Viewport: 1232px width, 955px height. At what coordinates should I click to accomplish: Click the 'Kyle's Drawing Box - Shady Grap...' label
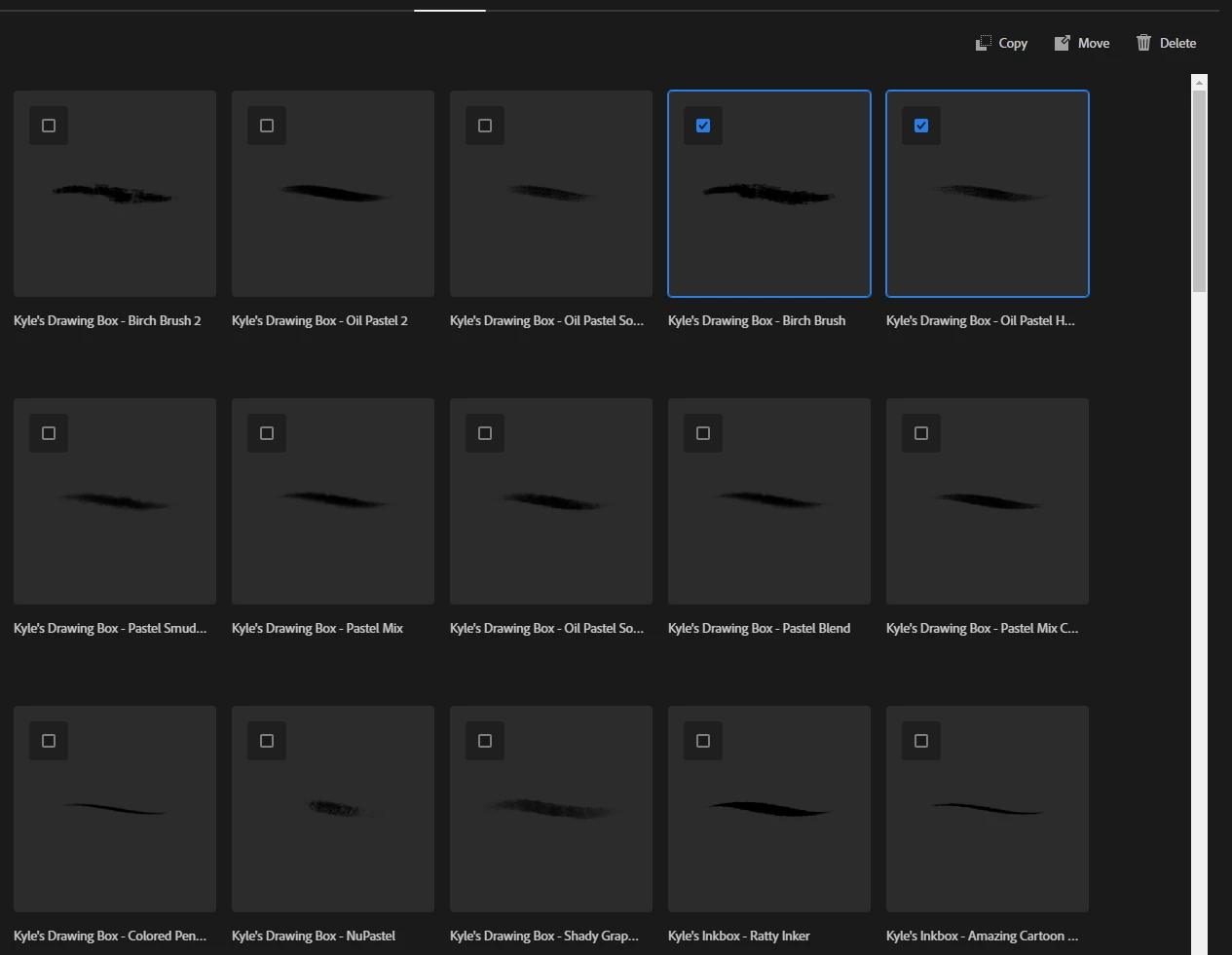544,936
